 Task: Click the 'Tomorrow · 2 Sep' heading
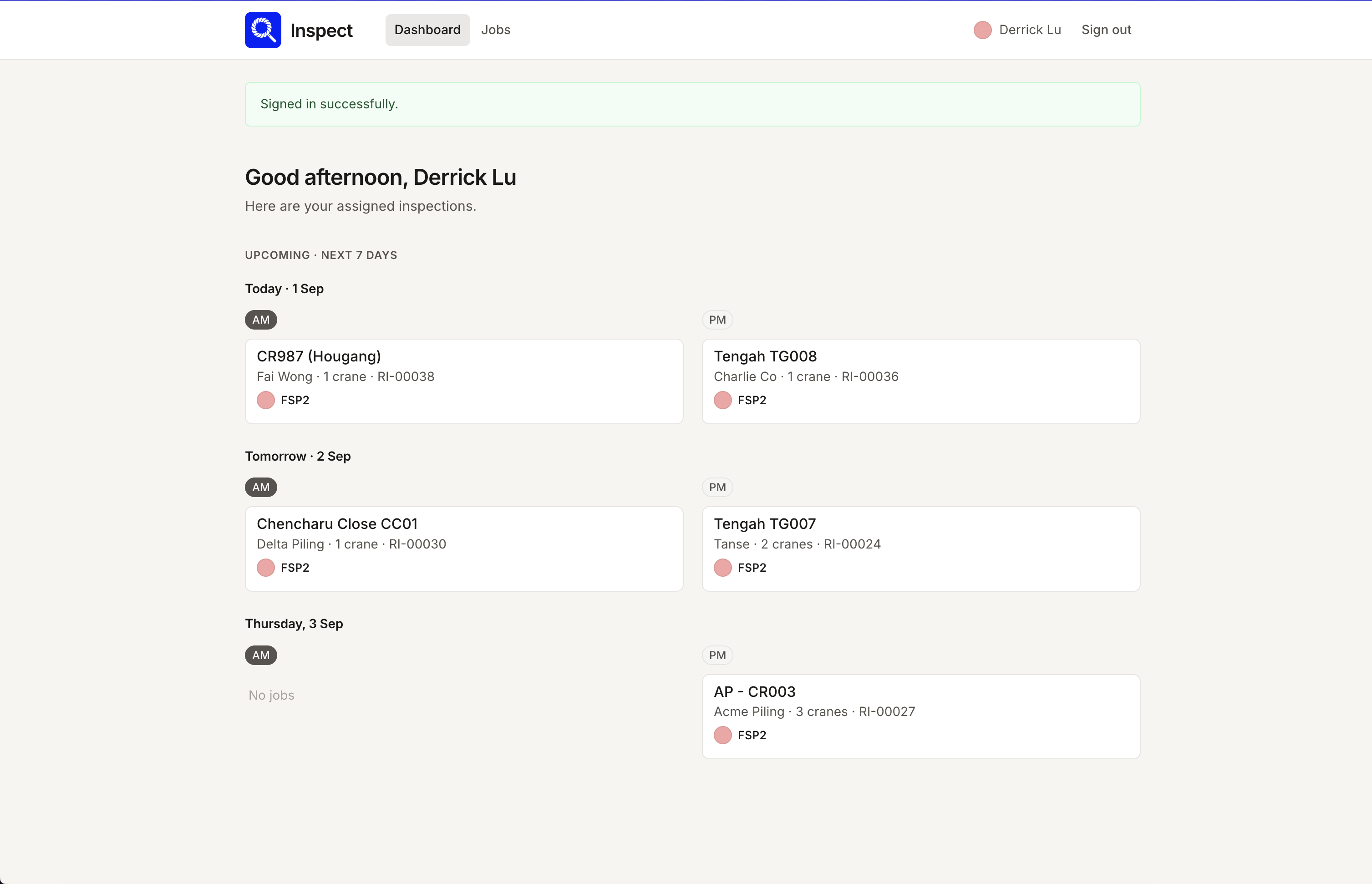[x=298, y=457]
